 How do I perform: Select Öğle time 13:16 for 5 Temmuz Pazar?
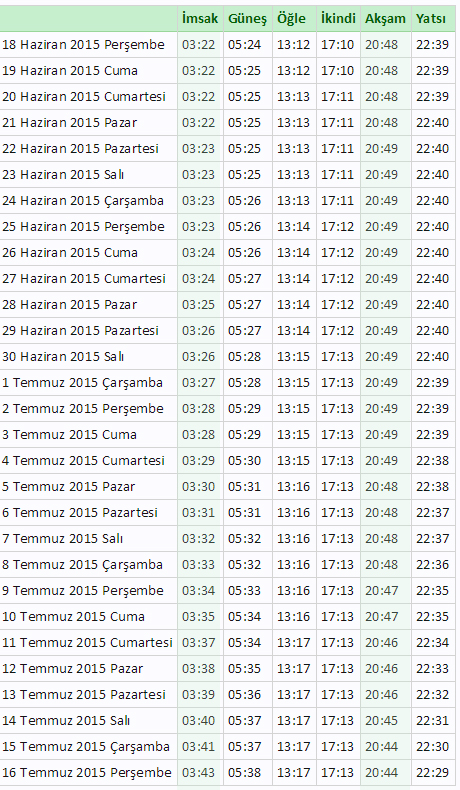[x=293, y=487]
